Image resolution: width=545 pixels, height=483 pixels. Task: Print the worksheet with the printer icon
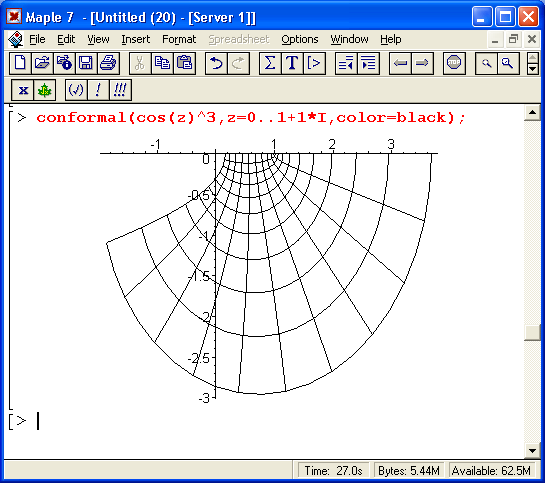(x=108, y=63)
